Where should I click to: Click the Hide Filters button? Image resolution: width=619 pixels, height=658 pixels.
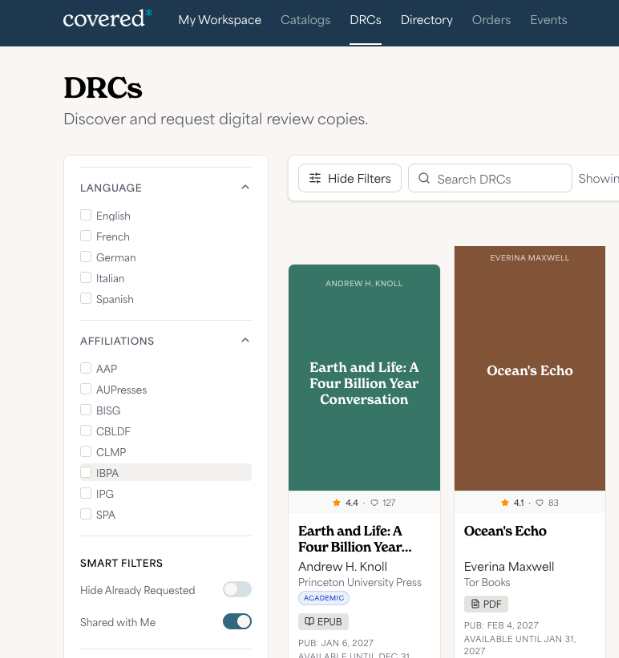[350, 178]
